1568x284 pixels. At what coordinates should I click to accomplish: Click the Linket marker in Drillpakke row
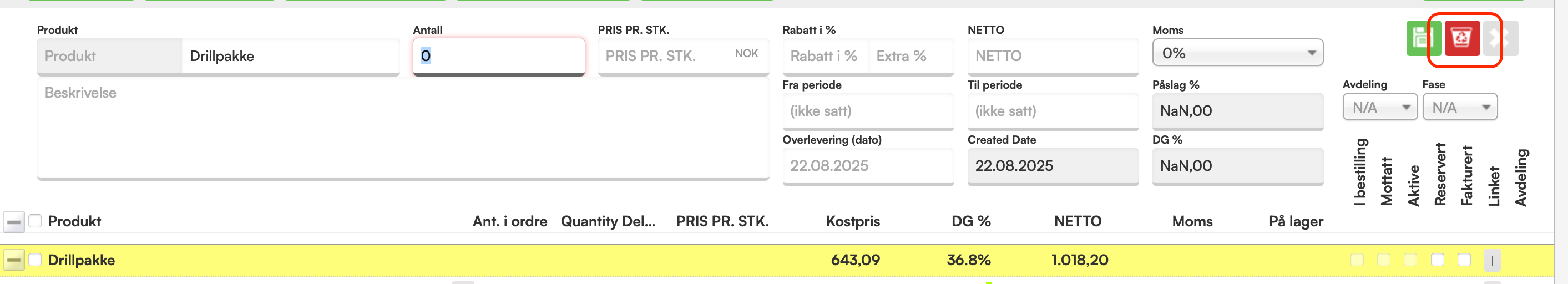pyautogui.click(x=1493, y=260)
